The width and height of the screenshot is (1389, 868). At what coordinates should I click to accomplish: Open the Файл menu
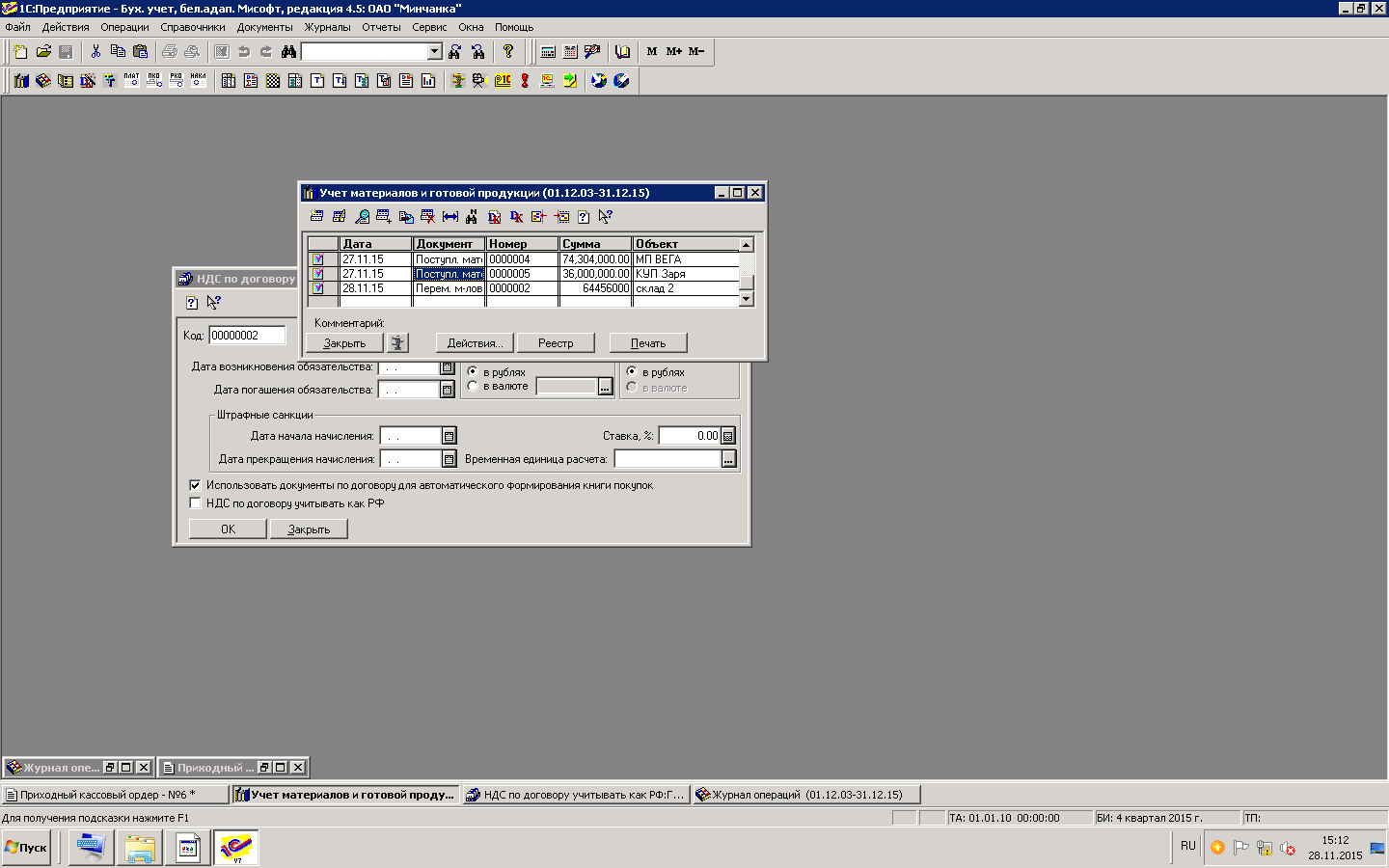point(17,27)
